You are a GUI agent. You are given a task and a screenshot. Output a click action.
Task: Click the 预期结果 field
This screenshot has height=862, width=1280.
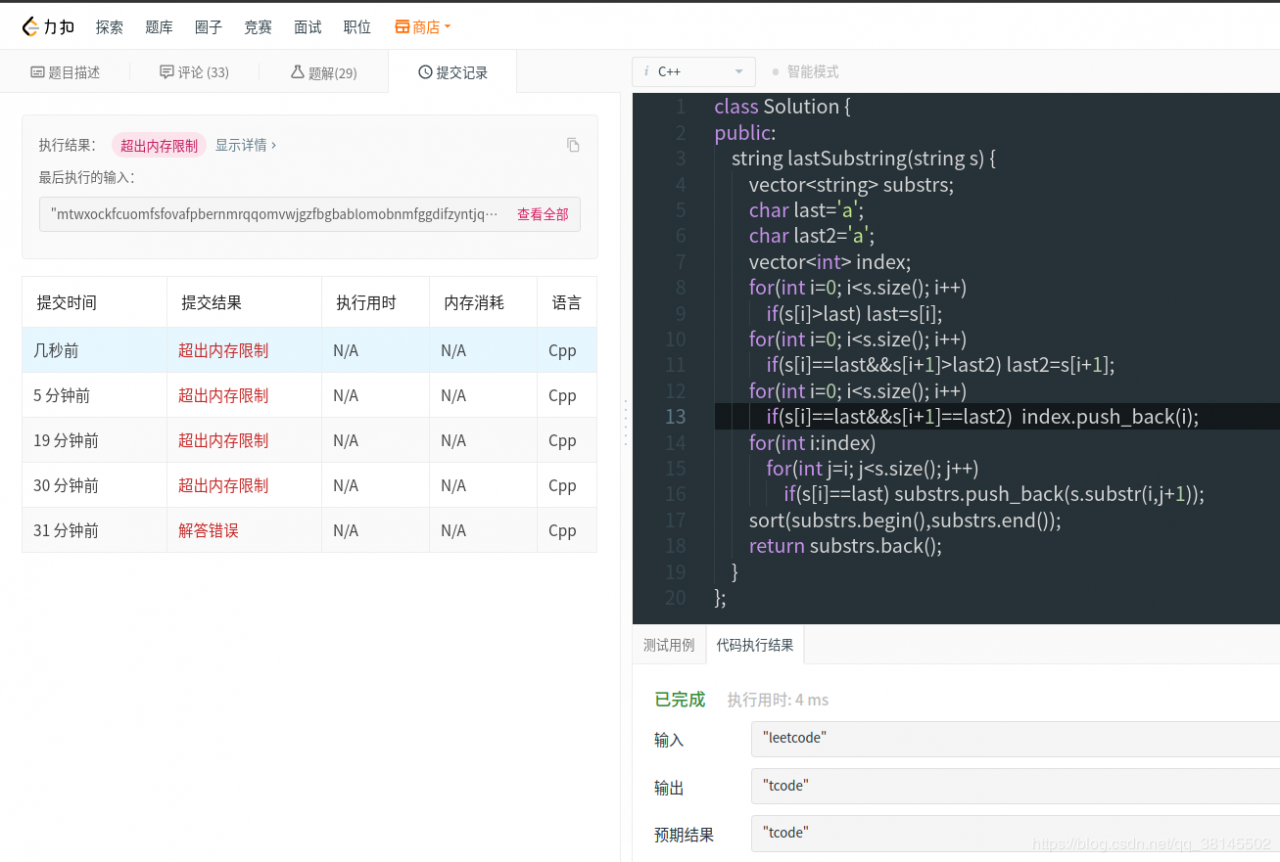pyautogui.click(x=1015, y=833)
